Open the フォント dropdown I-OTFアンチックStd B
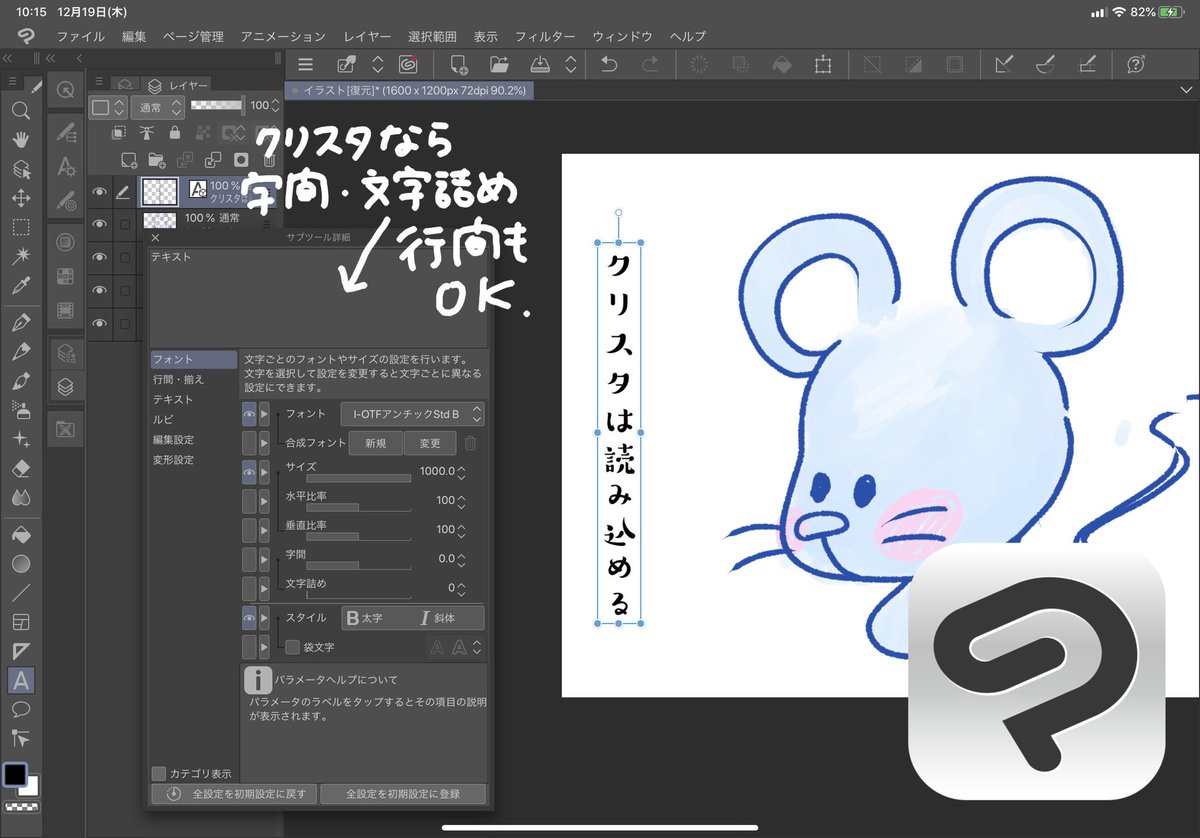Screen dimensions: 1200x838 412,413
